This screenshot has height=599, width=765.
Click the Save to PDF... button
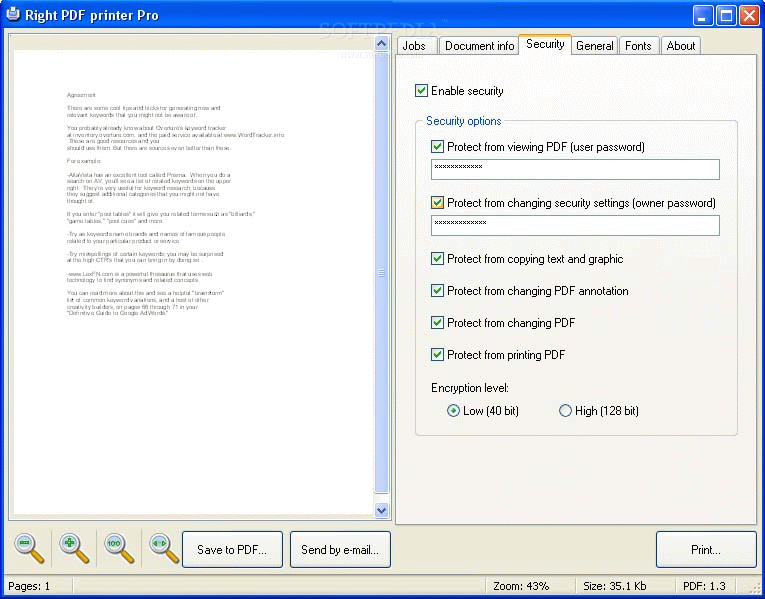(x=232, y=550)
